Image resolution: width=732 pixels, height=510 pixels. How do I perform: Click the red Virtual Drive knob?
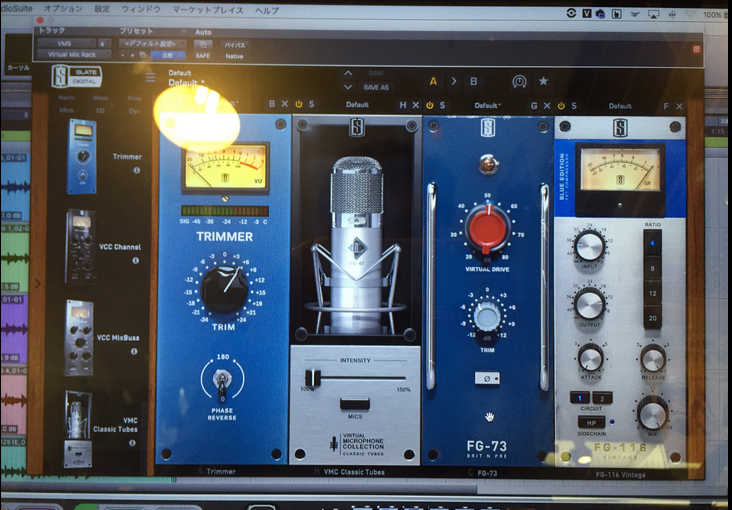click(x=487, y=228)
